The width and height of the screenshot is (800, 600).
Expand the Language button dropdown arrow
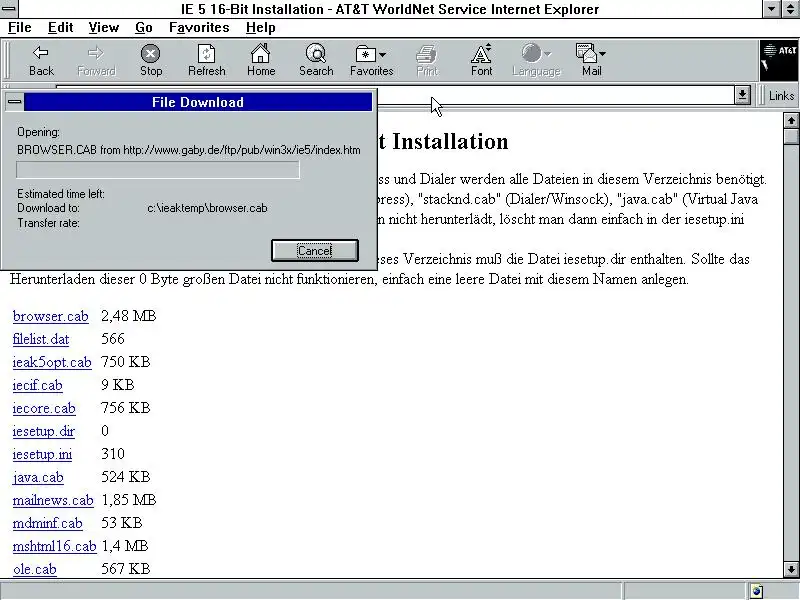[x=547, y=54]
